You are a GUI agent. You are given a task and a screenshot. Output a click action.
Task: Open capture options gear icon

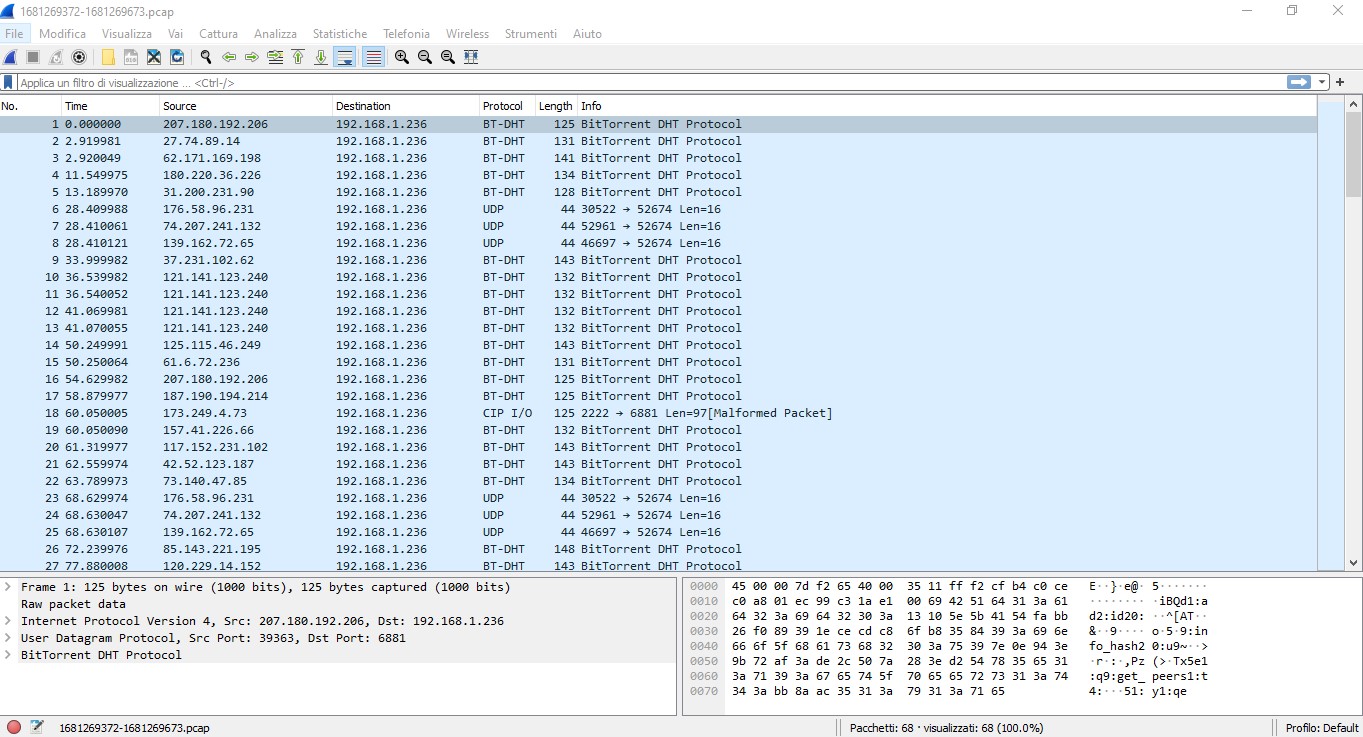click(79, 57)
